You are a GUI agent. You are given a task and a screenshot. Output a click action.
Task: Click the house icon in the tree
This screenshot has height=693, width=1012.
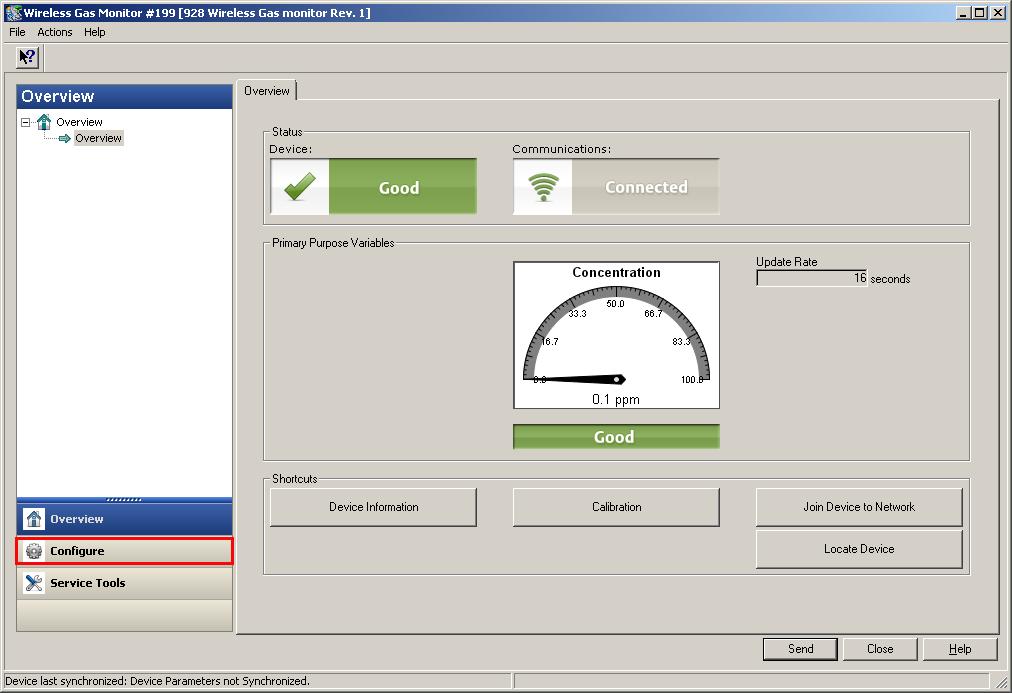point(44,121)
